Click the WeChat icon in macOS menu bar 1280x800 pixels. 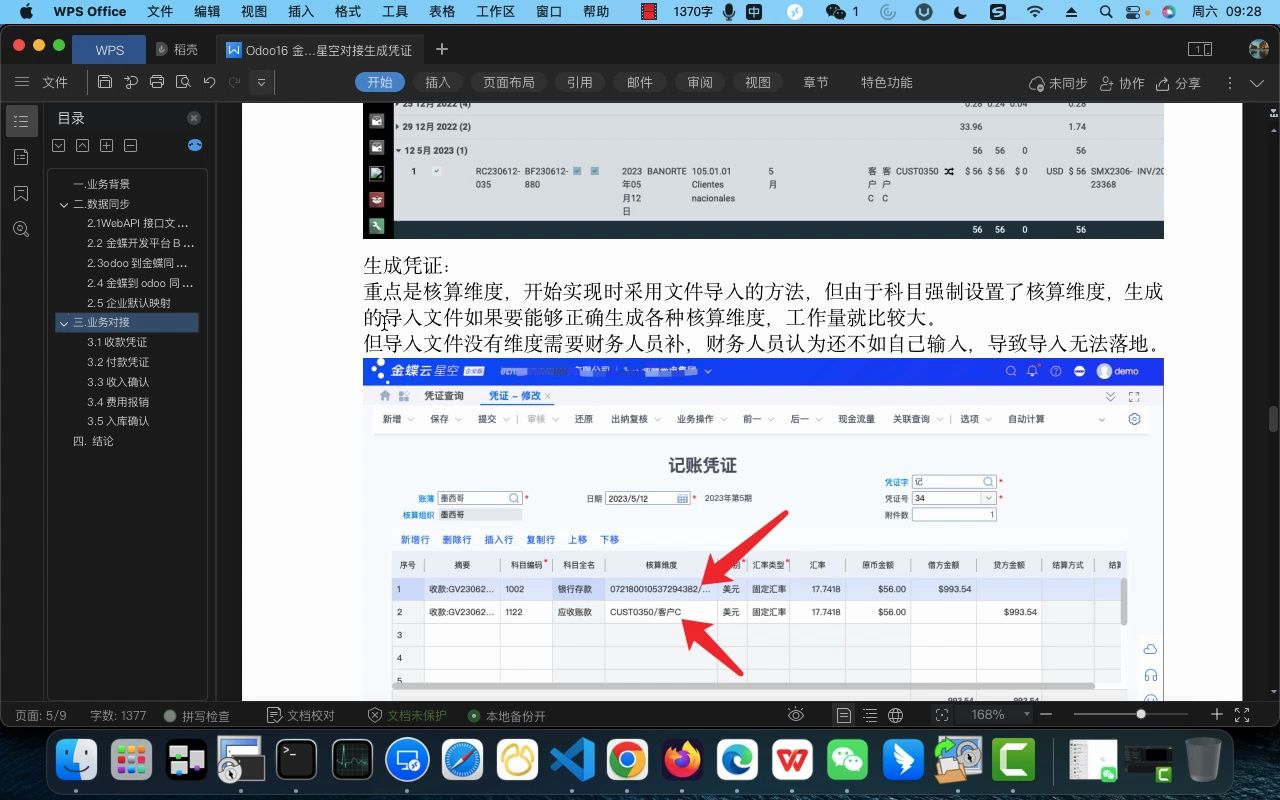[836, 12]
